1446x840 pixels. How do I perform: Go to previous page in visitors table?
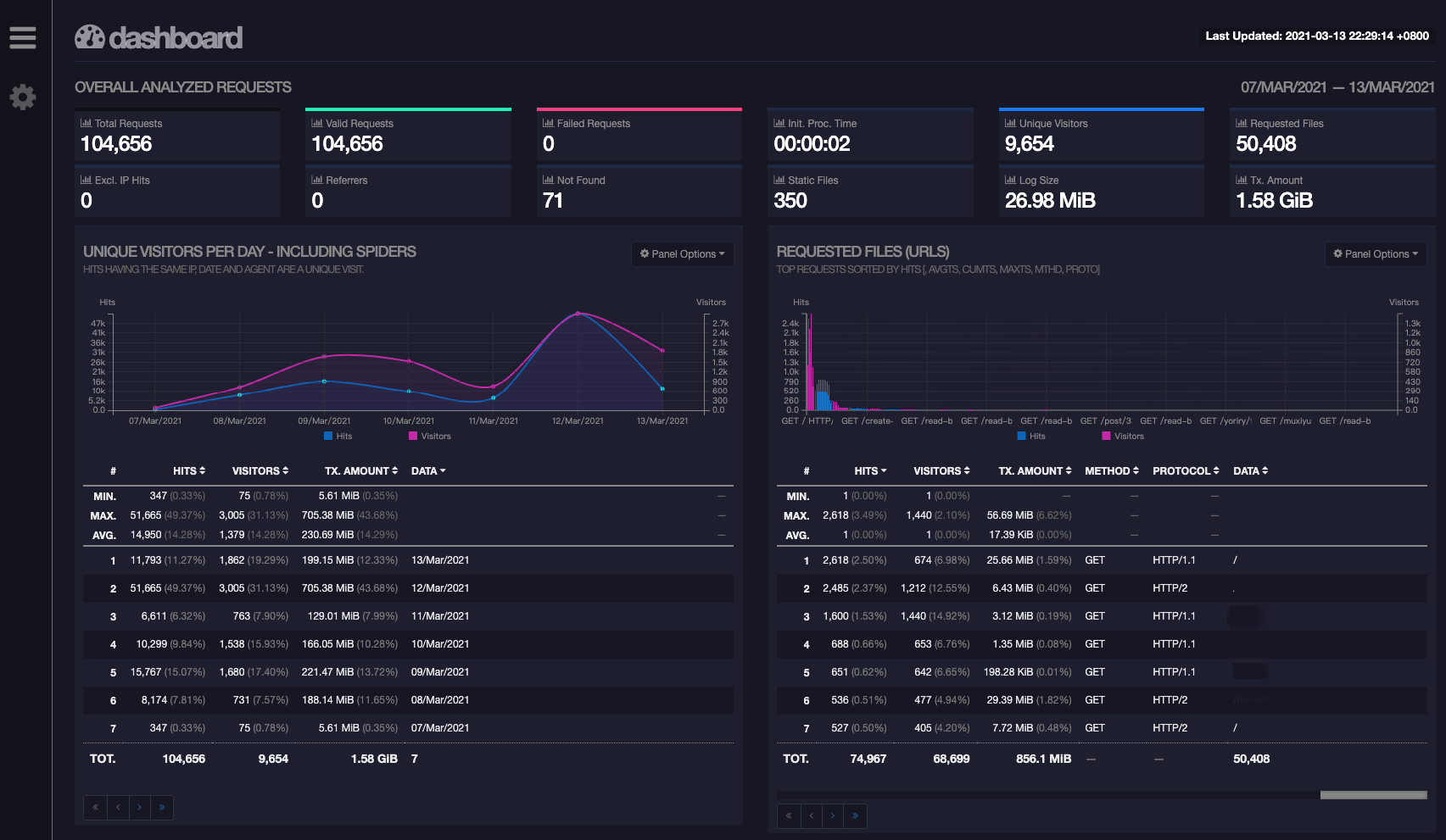pos(118,807)
